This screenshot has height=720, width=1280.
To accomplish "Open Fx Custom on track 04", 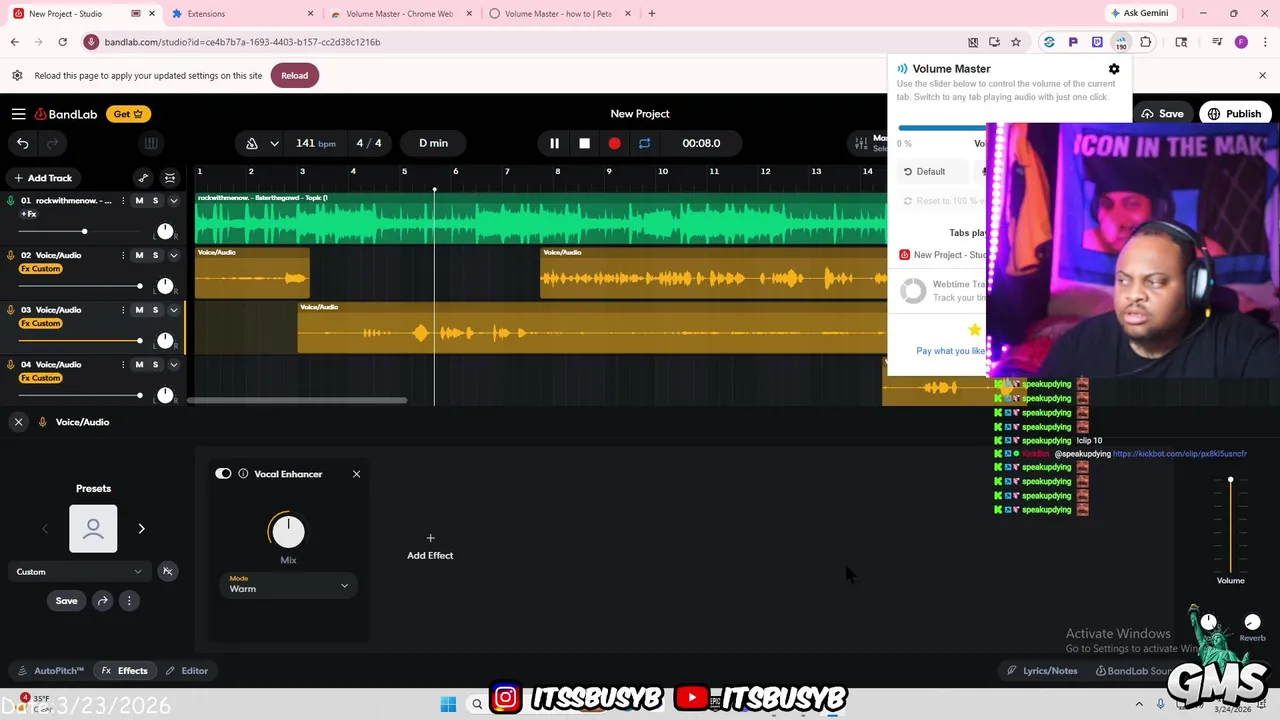I will [x=41, y=378].
